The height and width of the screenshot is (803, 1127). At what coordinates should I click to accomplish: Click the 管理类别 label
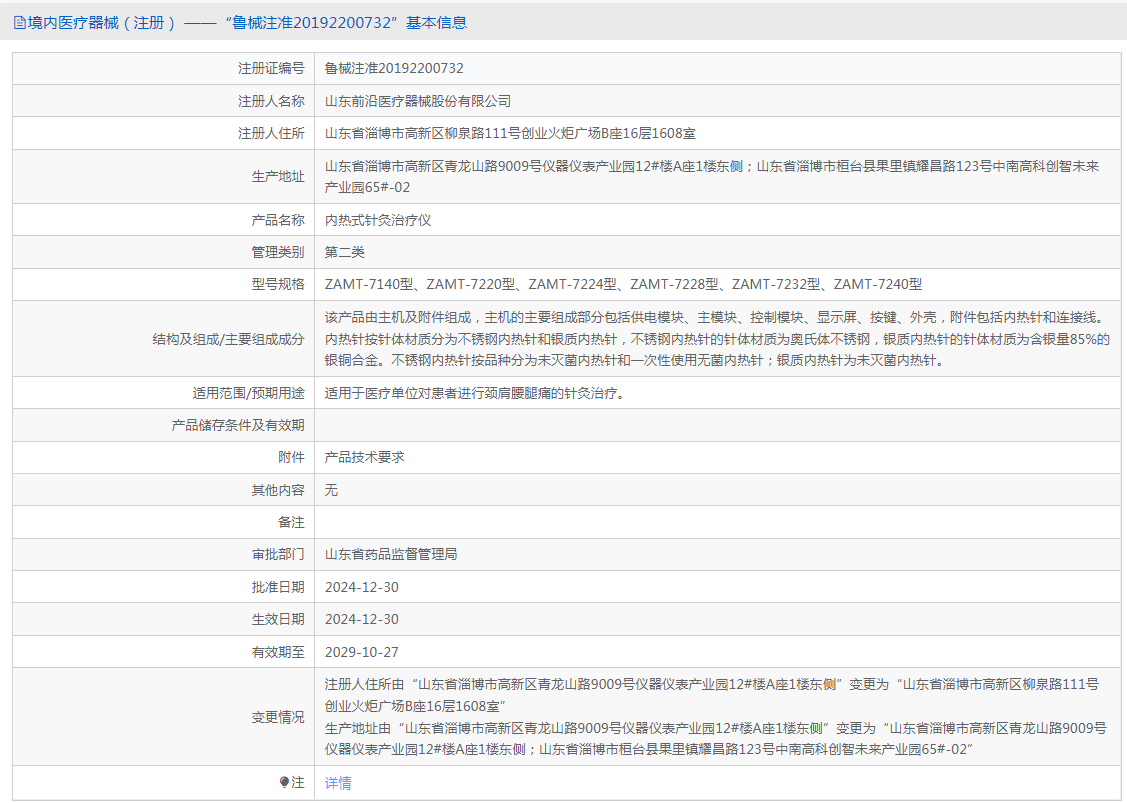277,252
